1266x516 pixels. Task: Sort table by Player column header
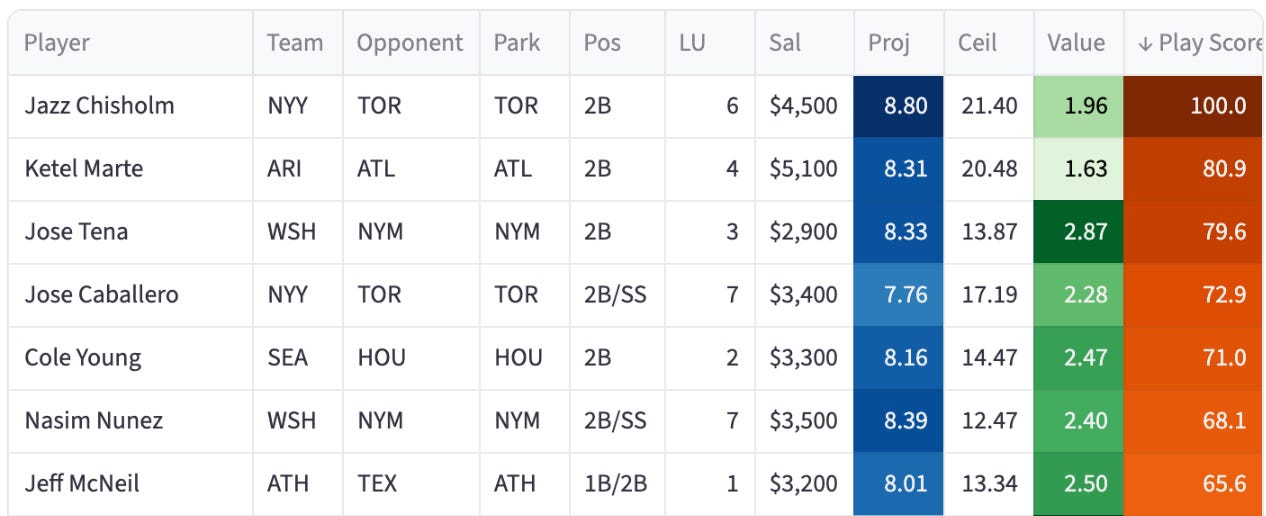point(57,43)
